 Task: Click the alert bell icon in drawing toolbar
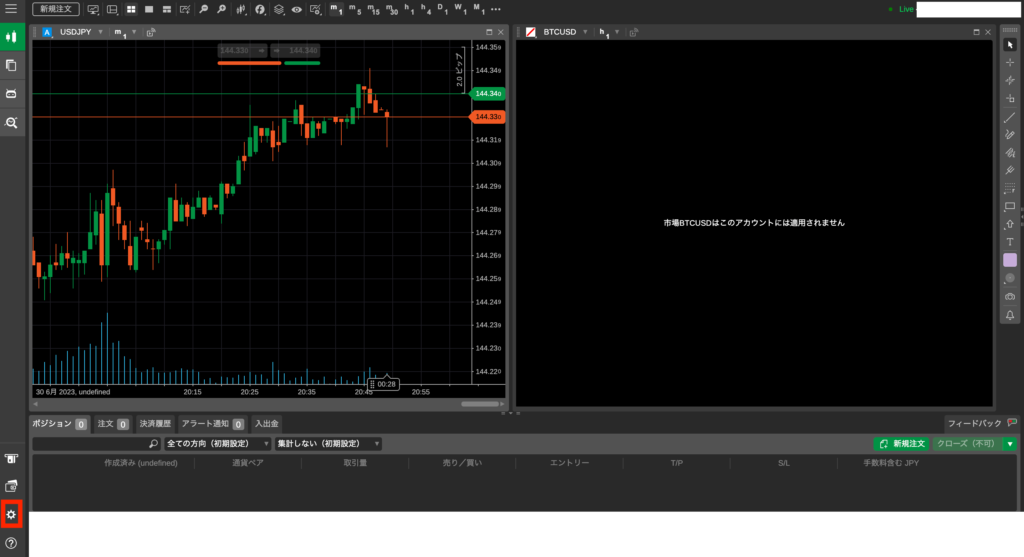1009,315
